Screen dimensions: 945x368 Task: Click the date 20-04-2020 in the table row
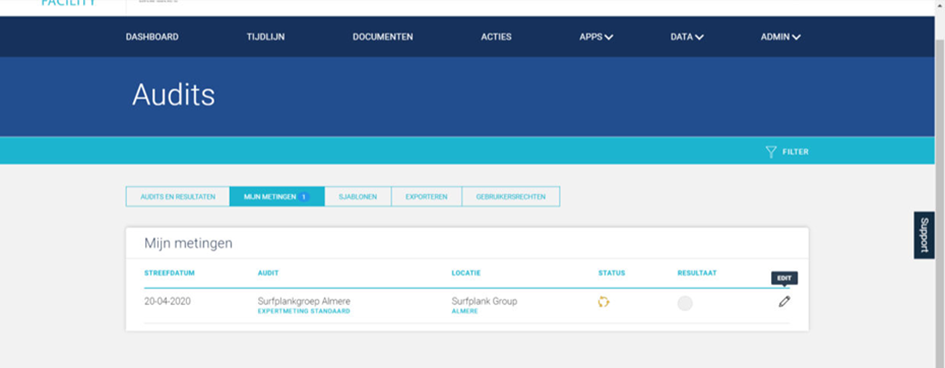168,301
